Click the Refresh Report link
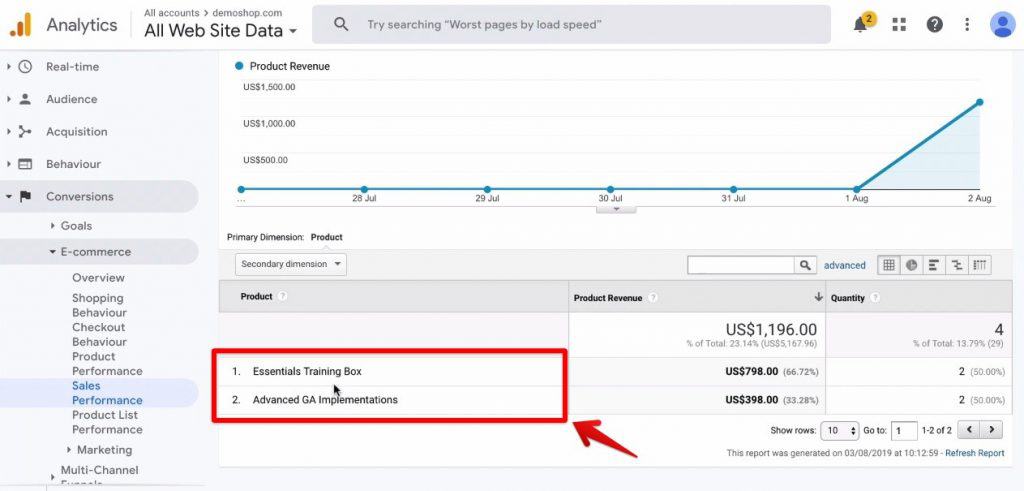This screenshot has width=1024, height=491. (x=974, y=453)
